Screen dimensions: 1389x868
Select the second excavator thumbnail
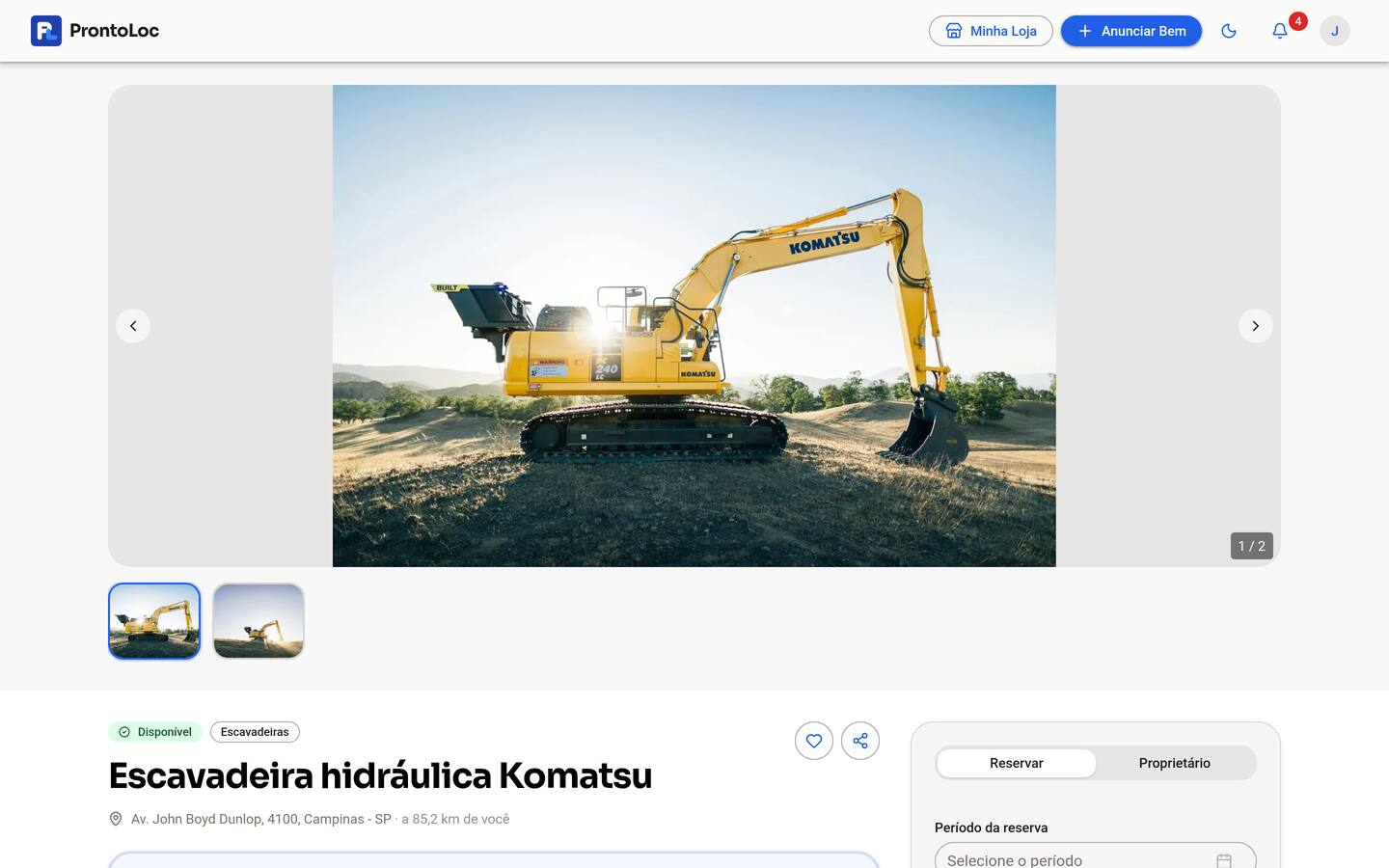259,621
